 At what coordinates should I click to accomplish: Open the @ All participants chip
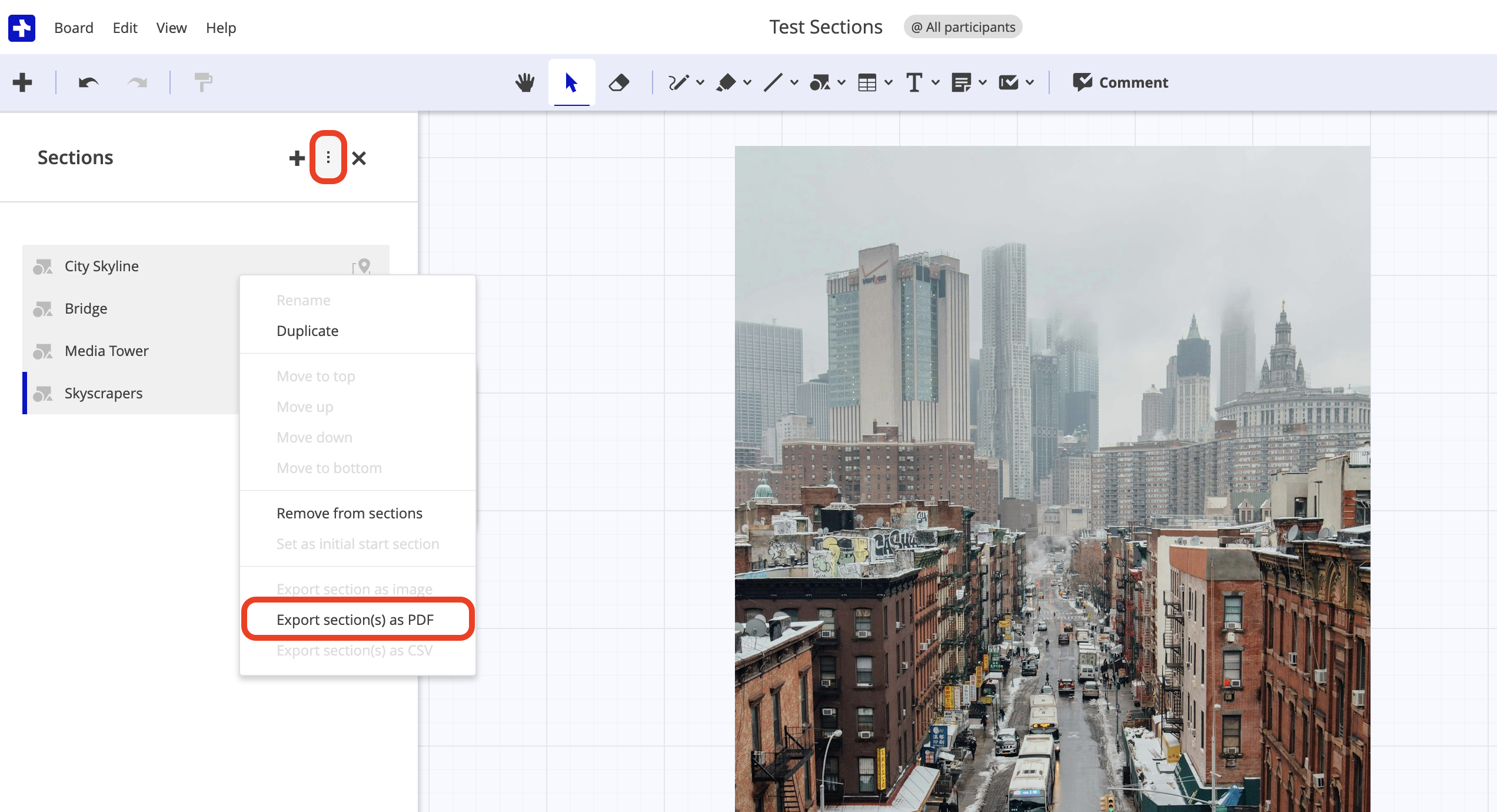pyautogui.click(x=963, y=26)
